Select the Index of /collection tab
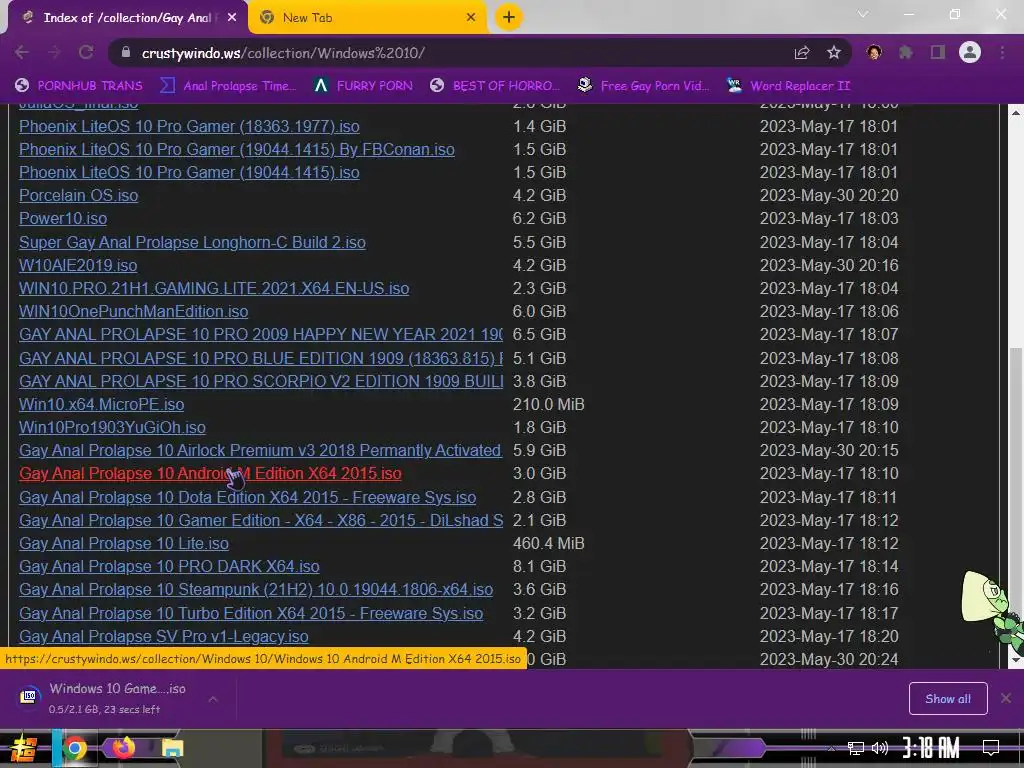The image size is (1024, 768). 127,18
